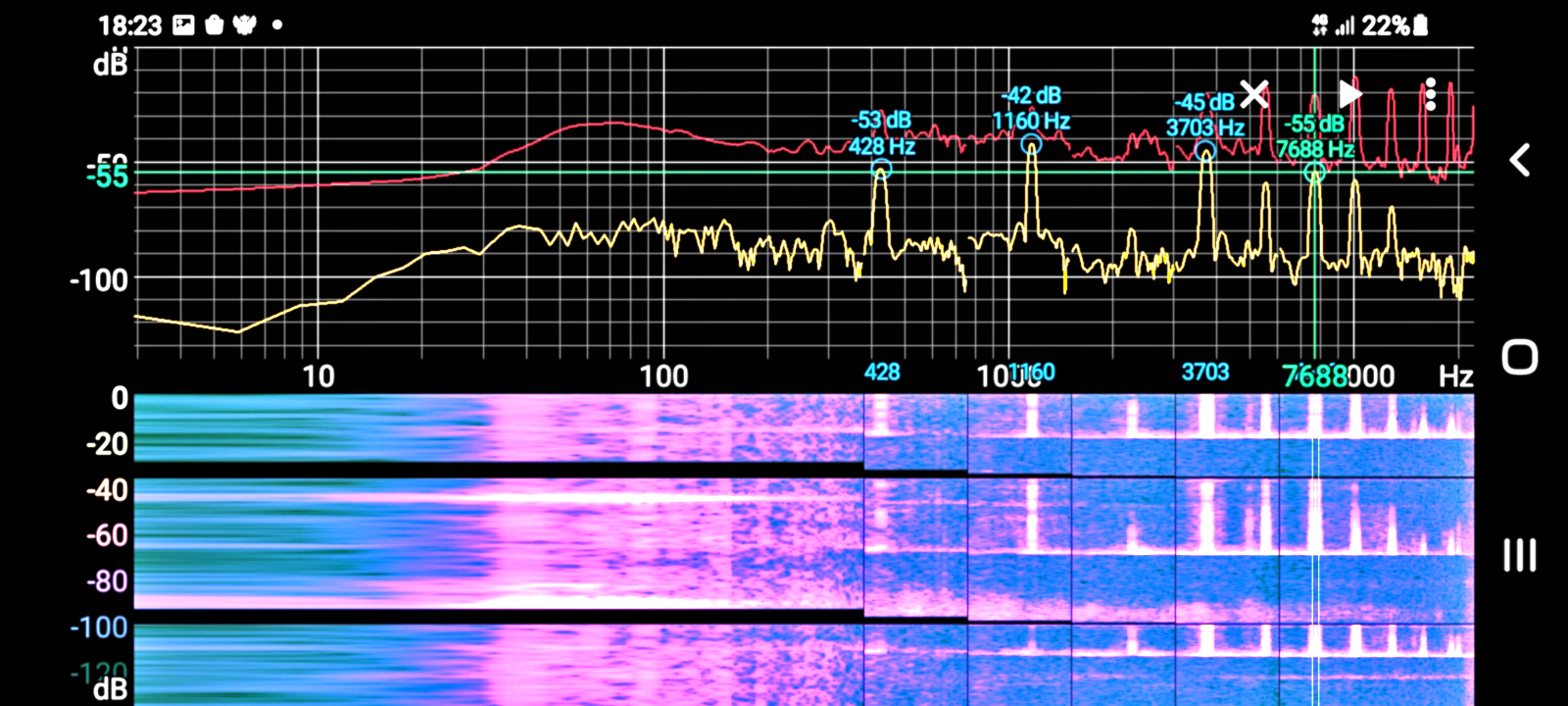Tap the Hz unit label on frequency axis
The width and height of the screenshot is (1568, 706).
[x=1455, y=377]
